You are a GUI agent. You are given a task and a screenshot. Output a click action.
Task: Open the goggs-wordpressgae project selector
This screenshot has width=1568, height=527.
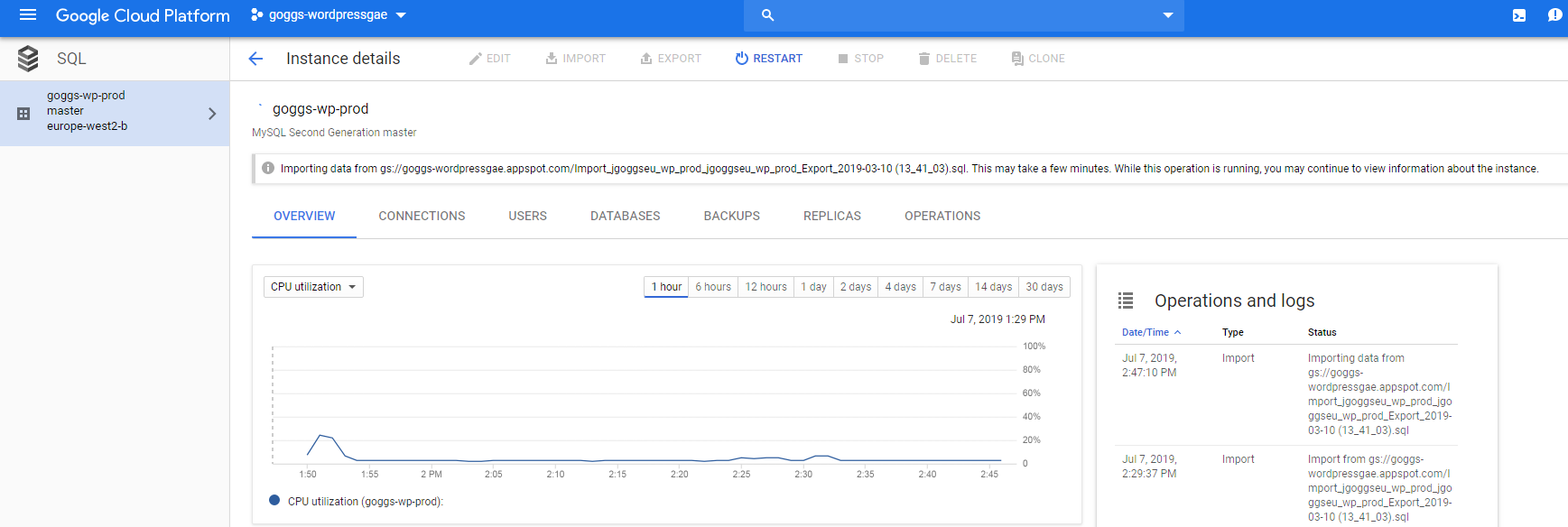329,14
